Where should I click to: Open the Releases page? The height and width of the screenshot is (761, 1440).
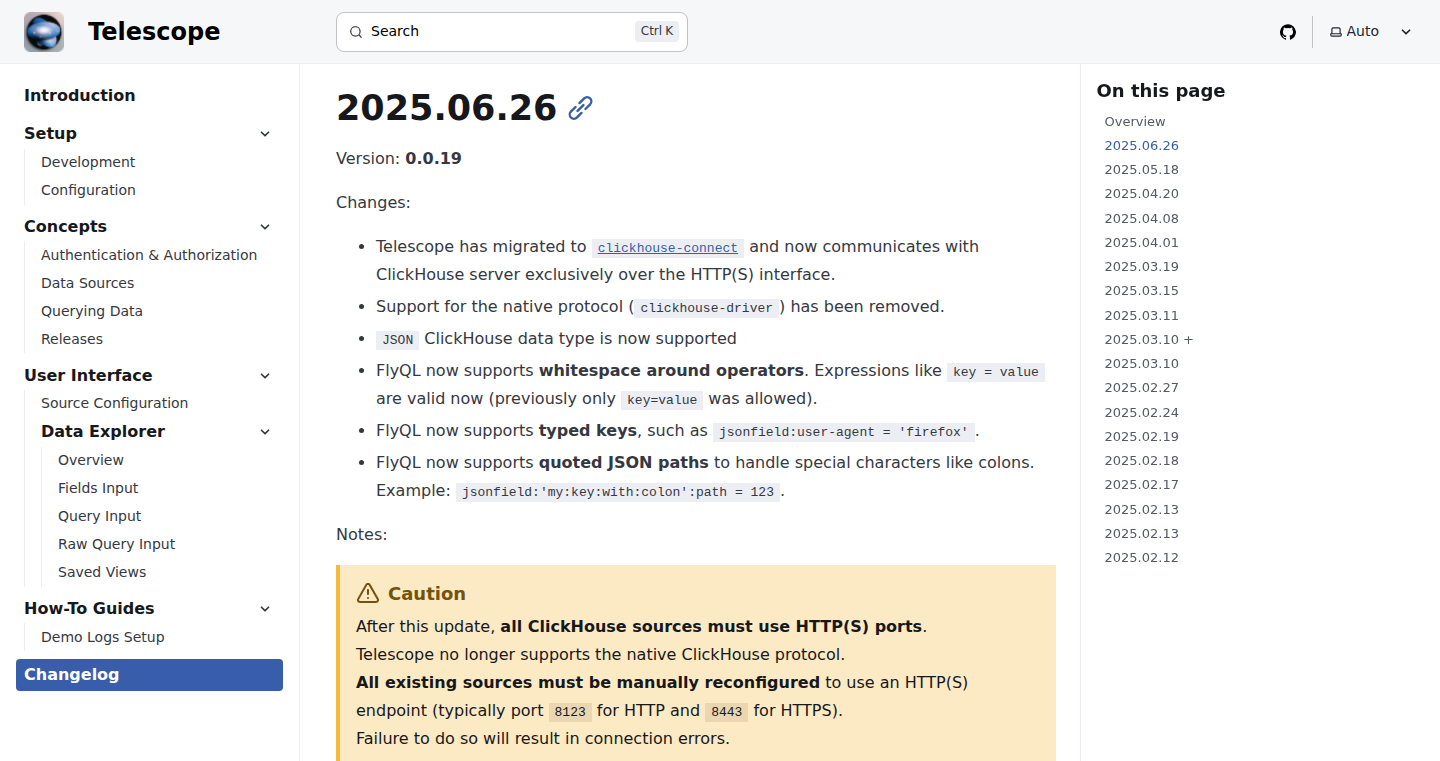(72, 339)
